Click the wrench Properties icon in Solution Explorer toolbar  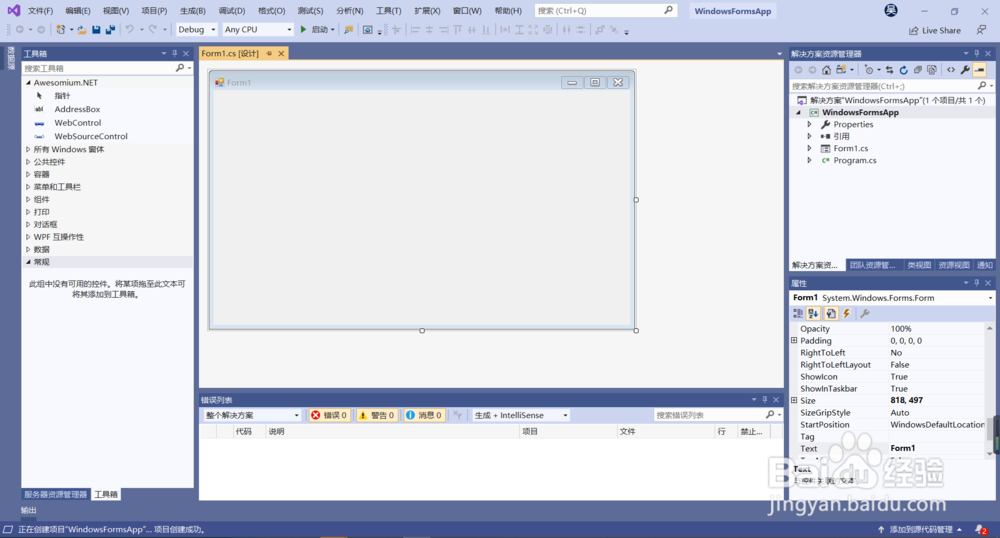click(966, 70)
